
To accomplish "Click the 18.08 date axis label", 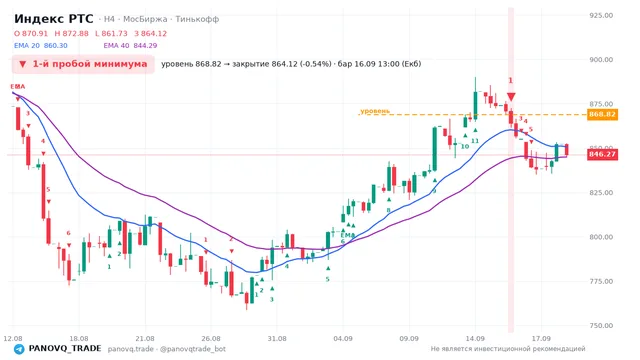I will coord(79,339).
